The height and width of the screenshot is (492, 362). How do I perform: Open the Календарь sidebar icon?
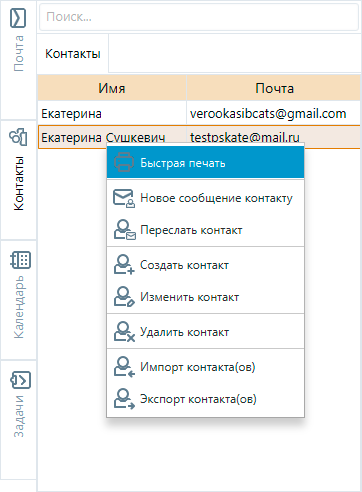click(20, 260)
